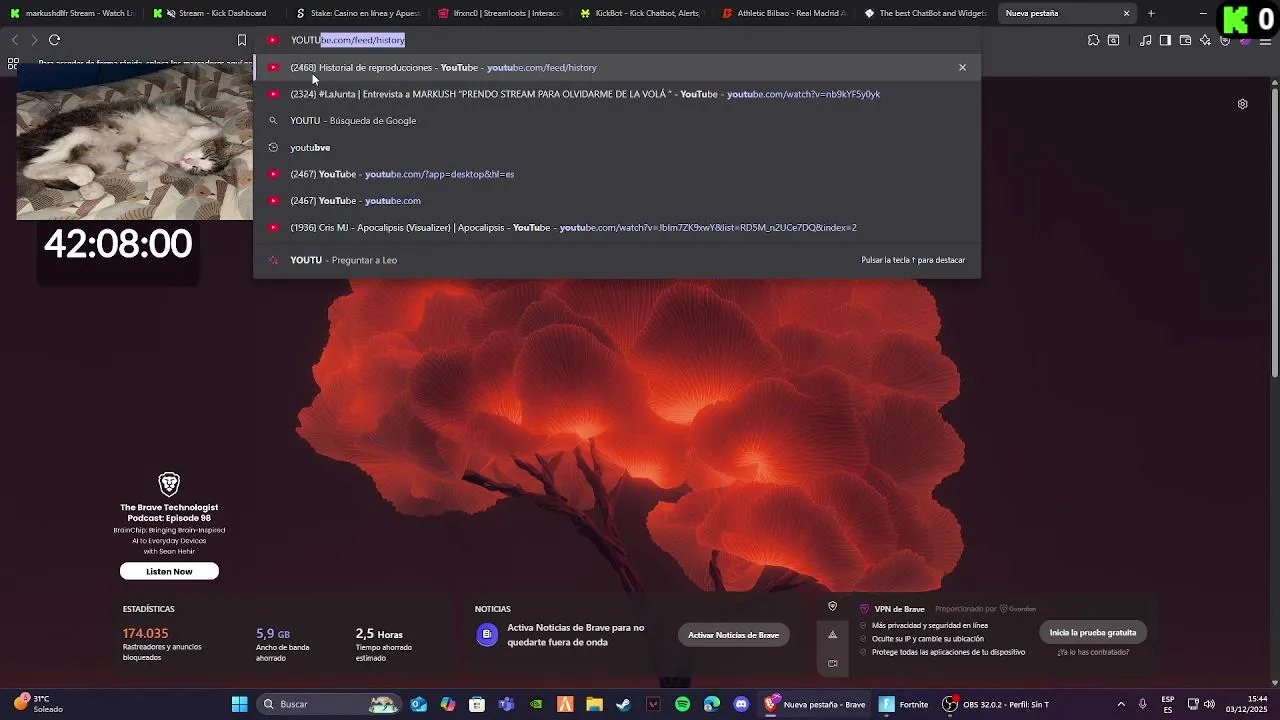Click the ESP ES language indicator
The width and height of the screenshot is (1280, 720).
point(1168,704)
